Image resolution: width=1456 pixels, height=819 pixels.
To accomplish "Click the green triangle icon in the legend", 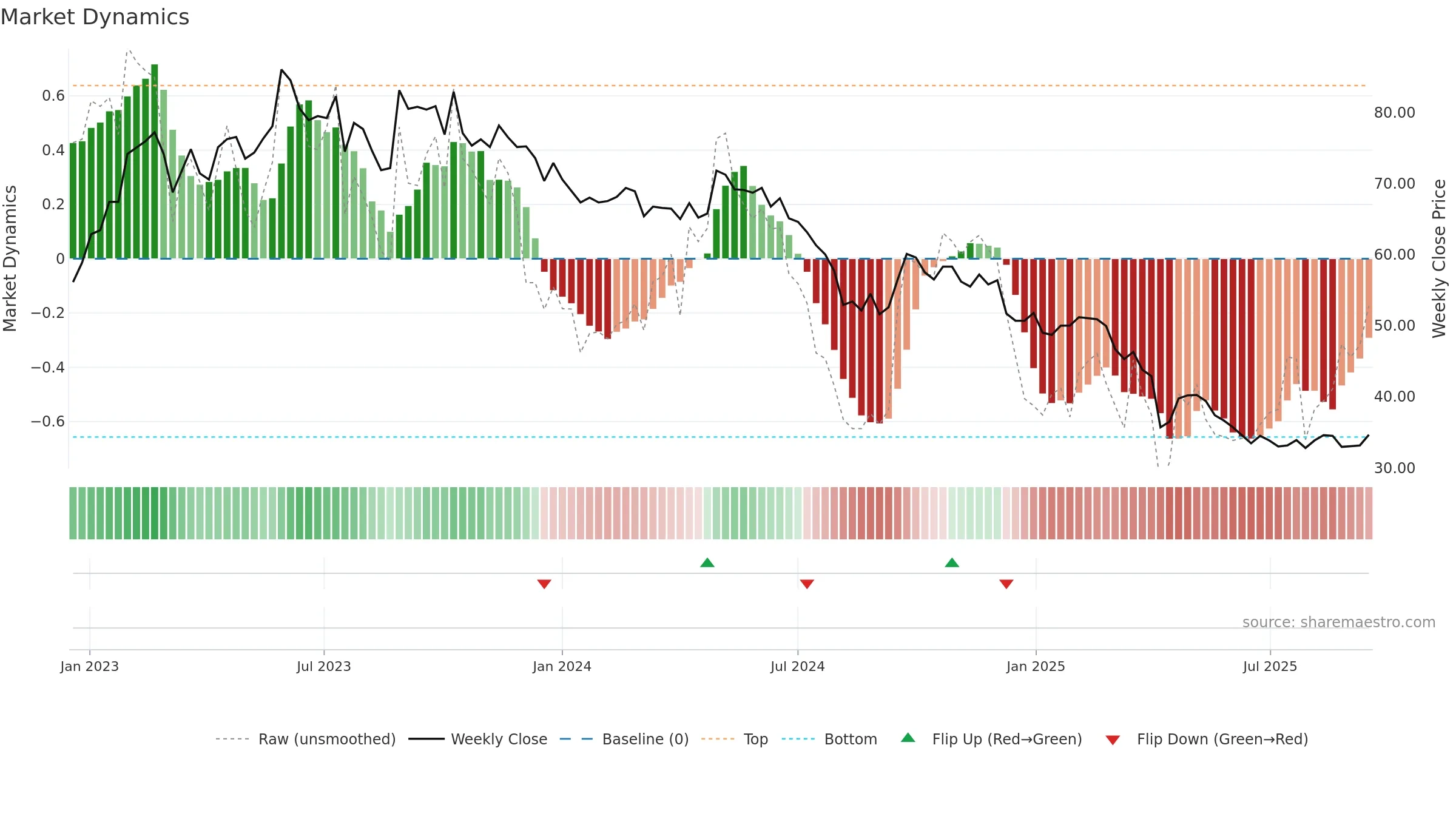I will pyautogui.click(x=908, y=738).
